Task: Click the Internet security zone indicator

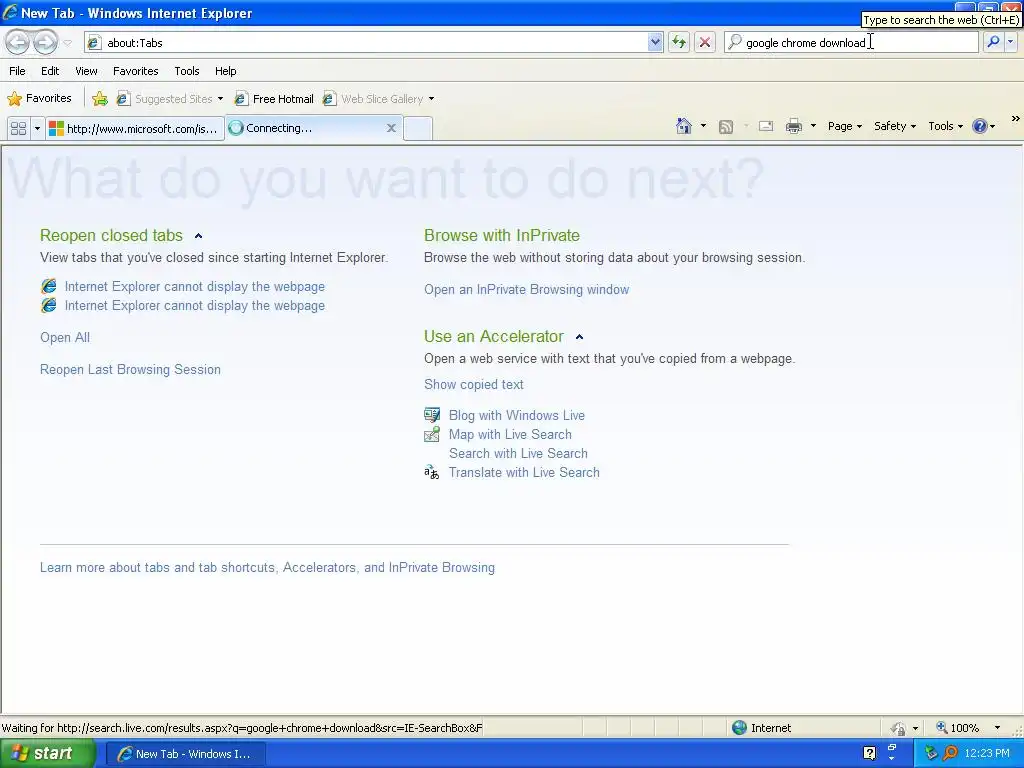Action: click(x=761, y=728)
